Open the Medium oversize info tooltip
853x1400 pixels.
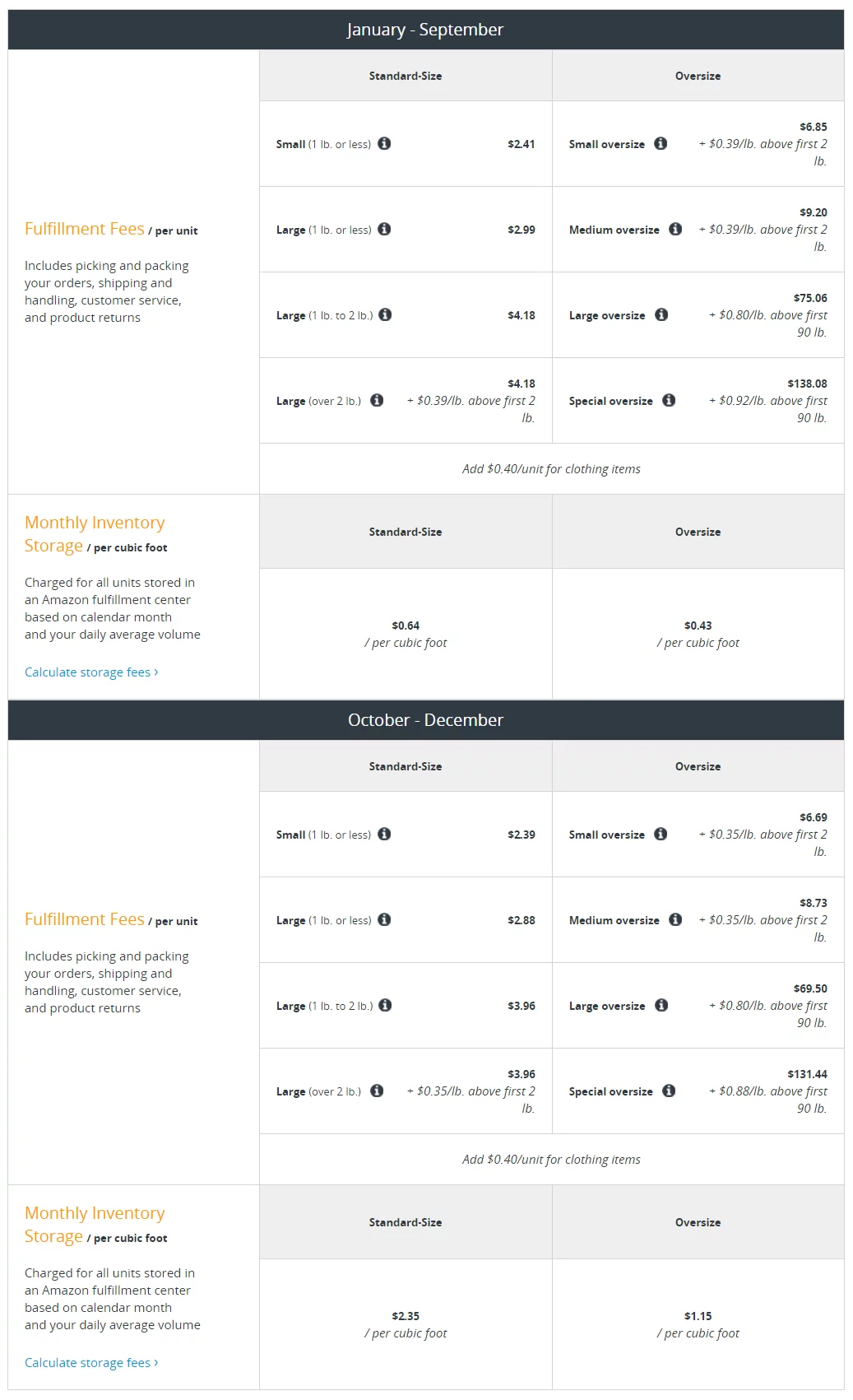675,230
